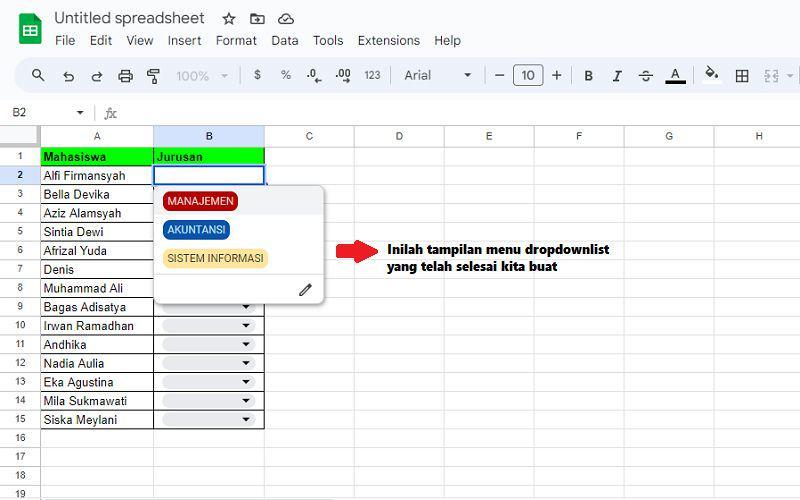Viewport: 800px width, 500px height.
Task: Open the Google Sheets home icon
Action: click(x=30, y=29)
